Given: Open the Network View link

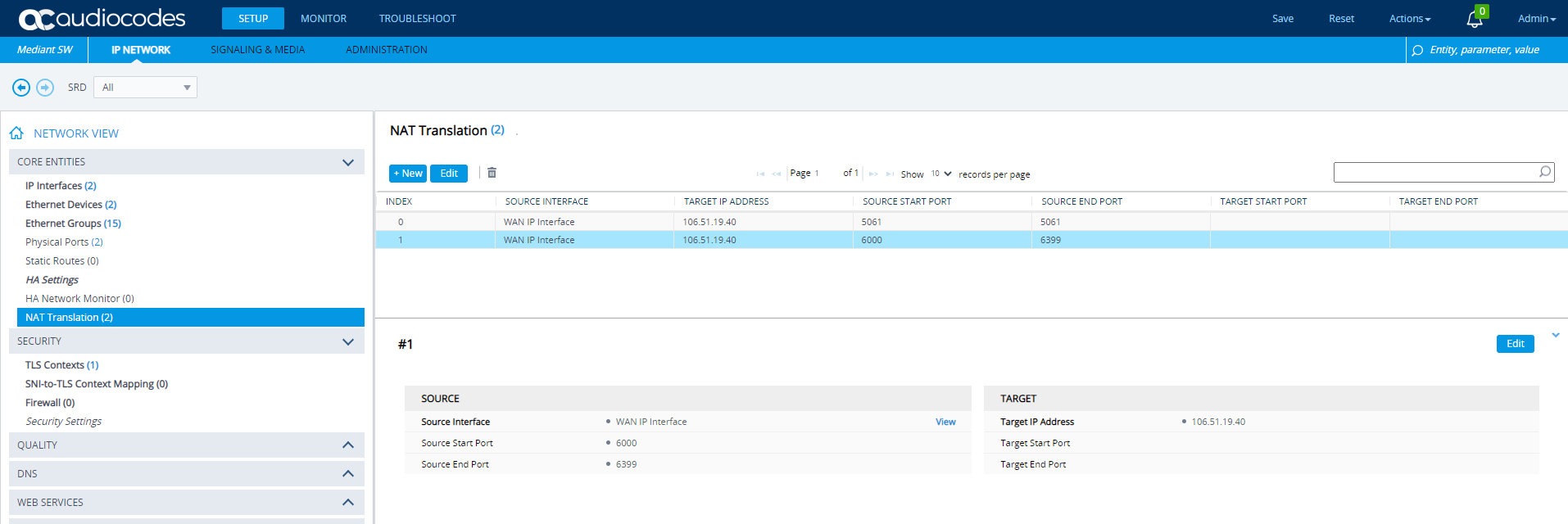Looking at the screenshot, I should [76, 133].
